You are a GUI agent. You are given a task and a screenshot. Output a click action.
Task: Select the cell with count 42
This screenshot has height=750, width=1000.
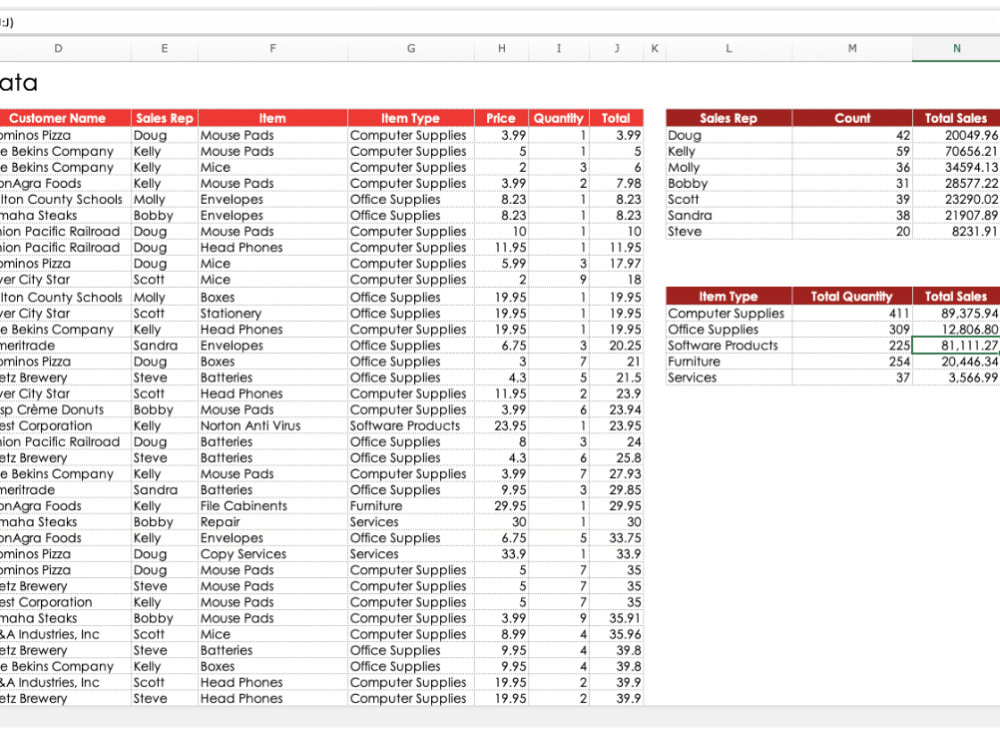tap(852, 135)
